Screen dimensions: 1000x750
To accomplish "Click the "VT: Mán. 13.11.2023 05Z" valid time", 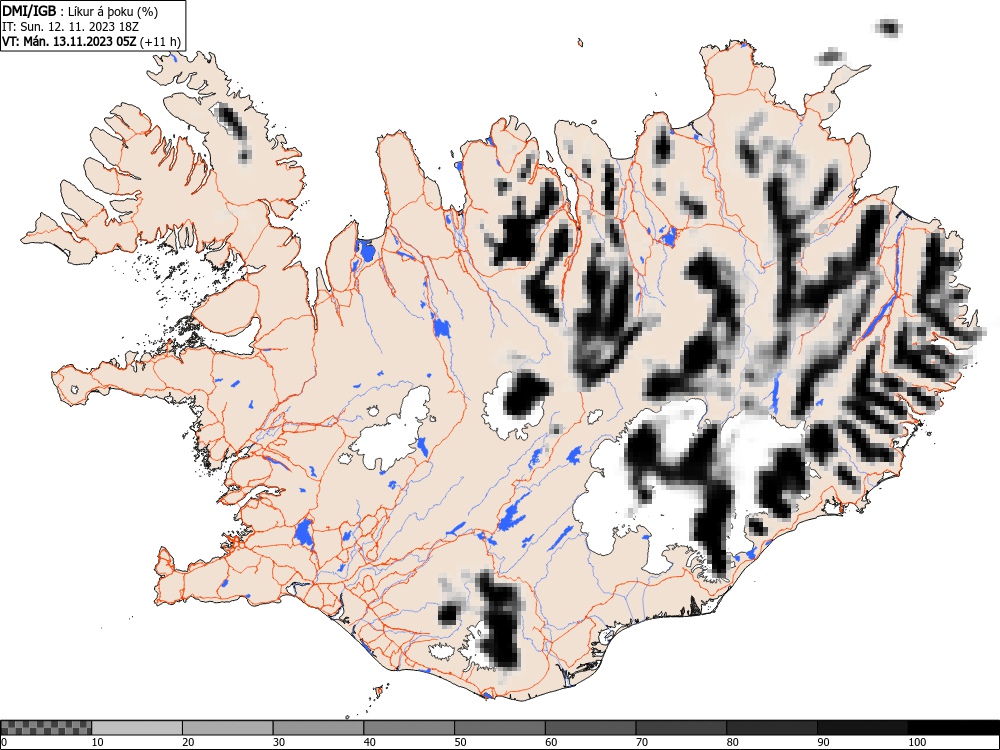I will 69,42.
